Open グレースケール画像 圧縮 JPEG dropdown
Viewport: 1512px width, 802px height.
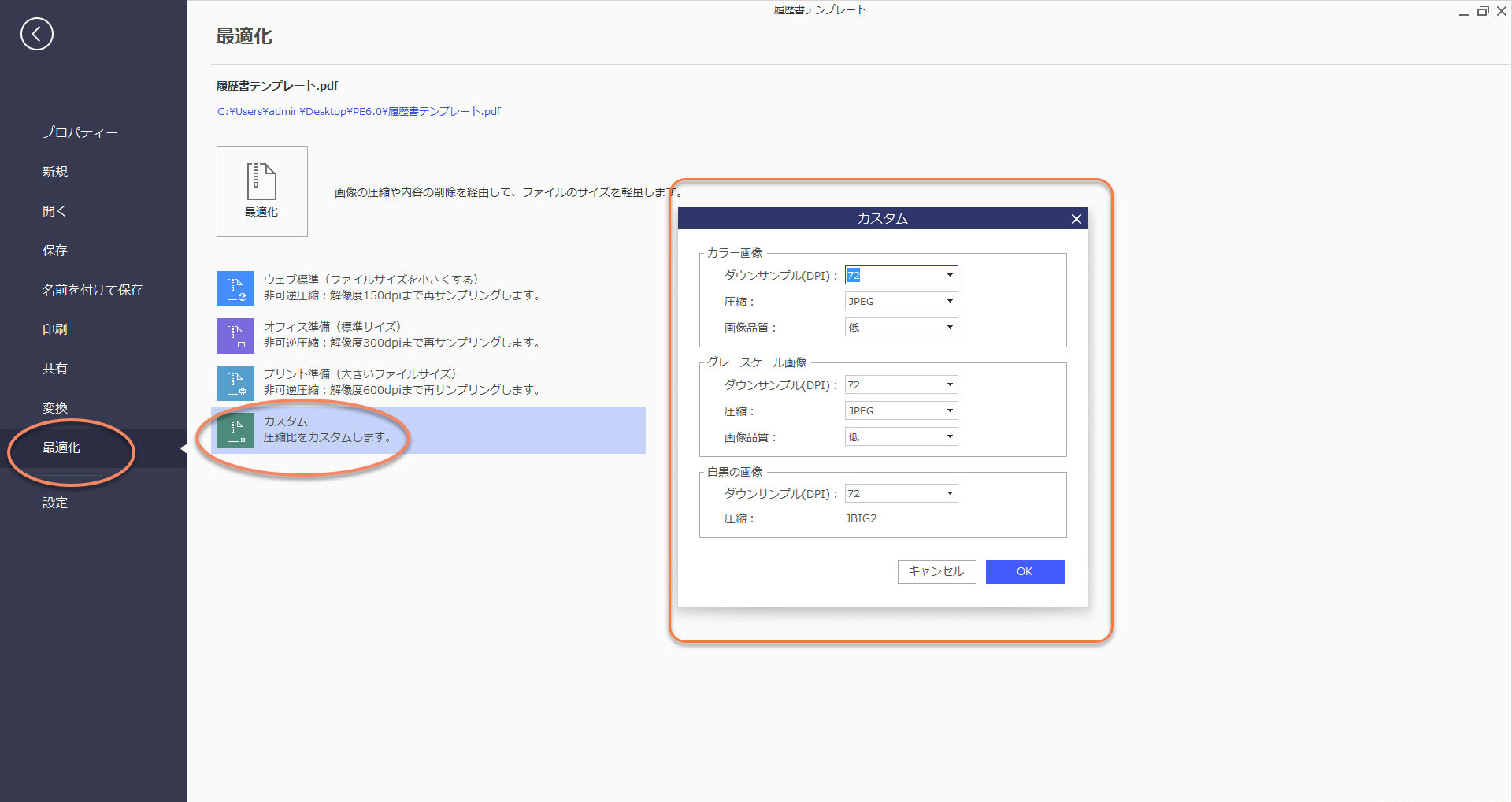901,410
